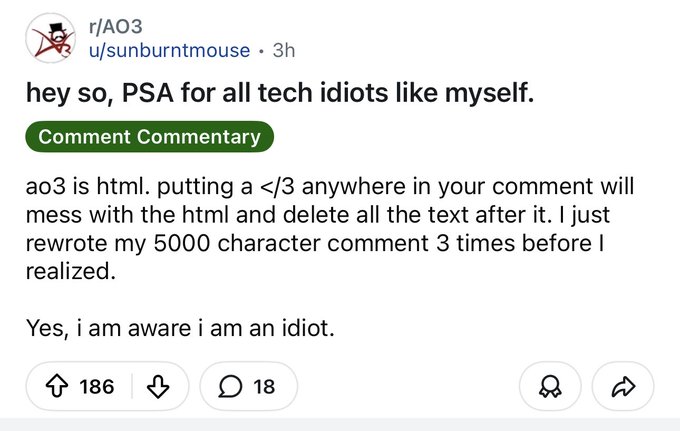Downvote the post with the down arrow

pyautogui.click(x=155, y=385)
